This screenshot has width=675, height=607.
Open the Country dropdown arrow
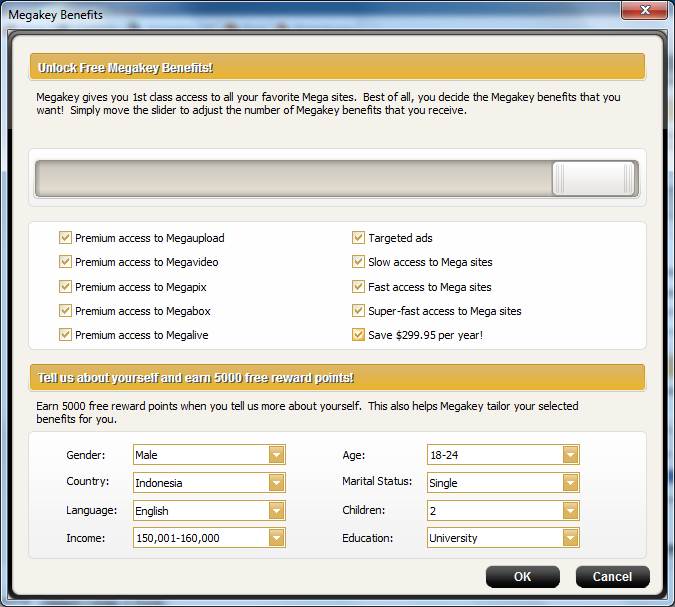pyautogui.click(x=276, y=483)
